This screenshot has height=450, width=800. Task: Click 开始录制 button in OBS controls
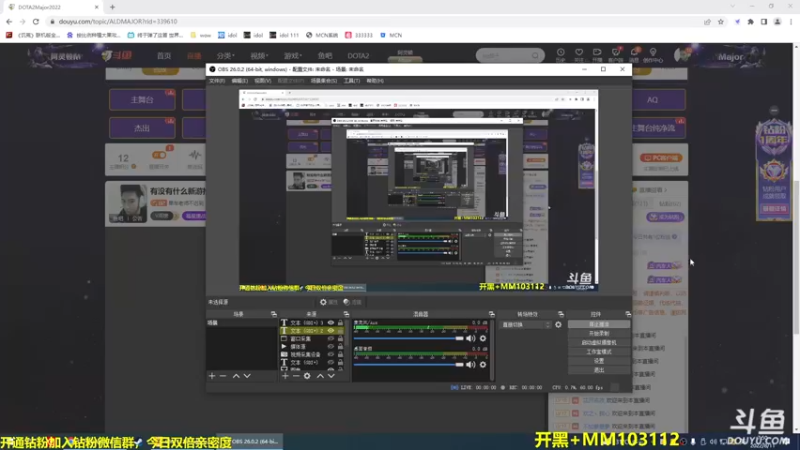(x=599, y=334)
